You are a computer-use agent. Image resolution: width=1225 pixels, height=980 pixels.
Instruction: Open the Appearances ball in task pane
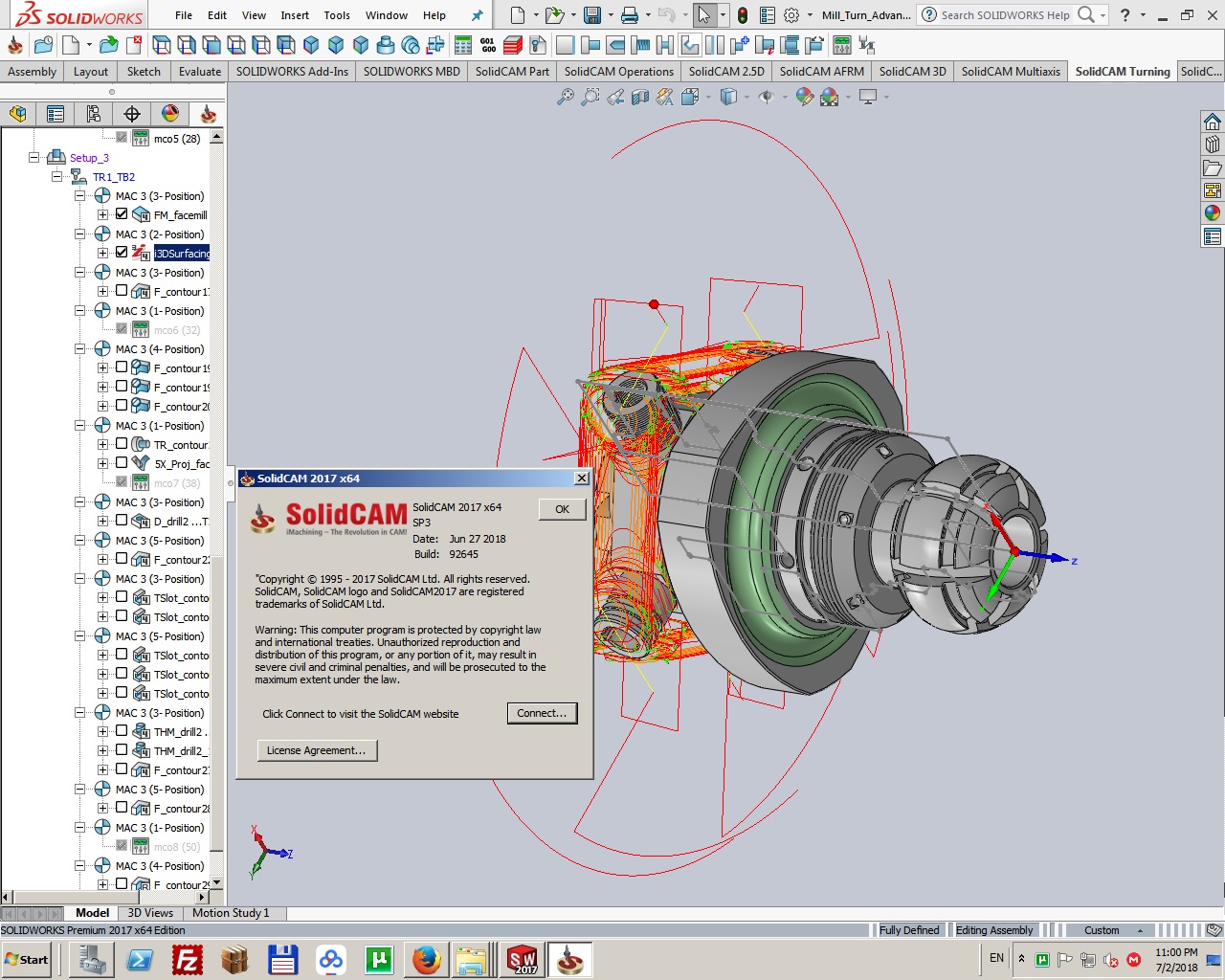click(1213, 213)
